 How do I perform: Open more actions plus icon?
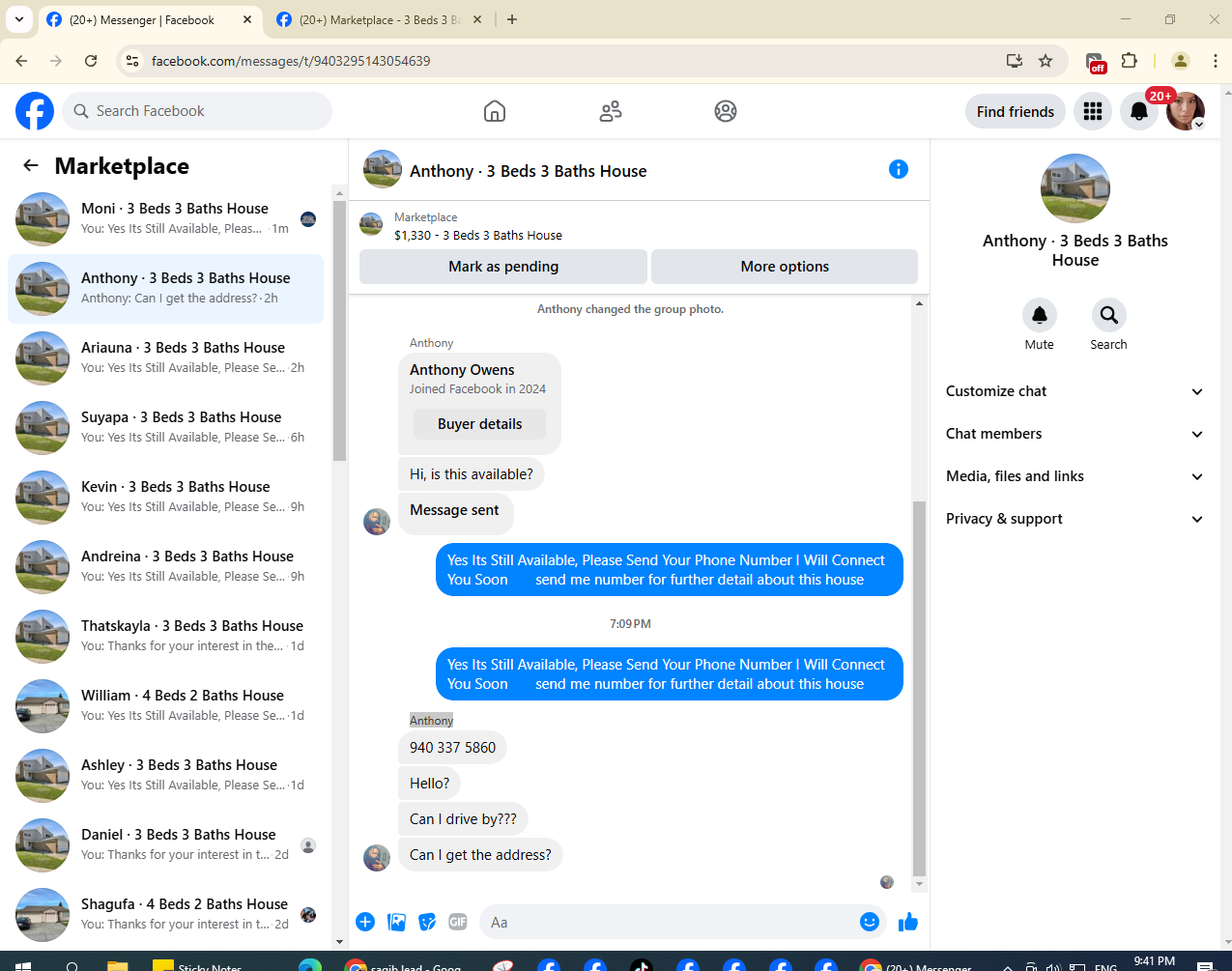tap(365, 922)
